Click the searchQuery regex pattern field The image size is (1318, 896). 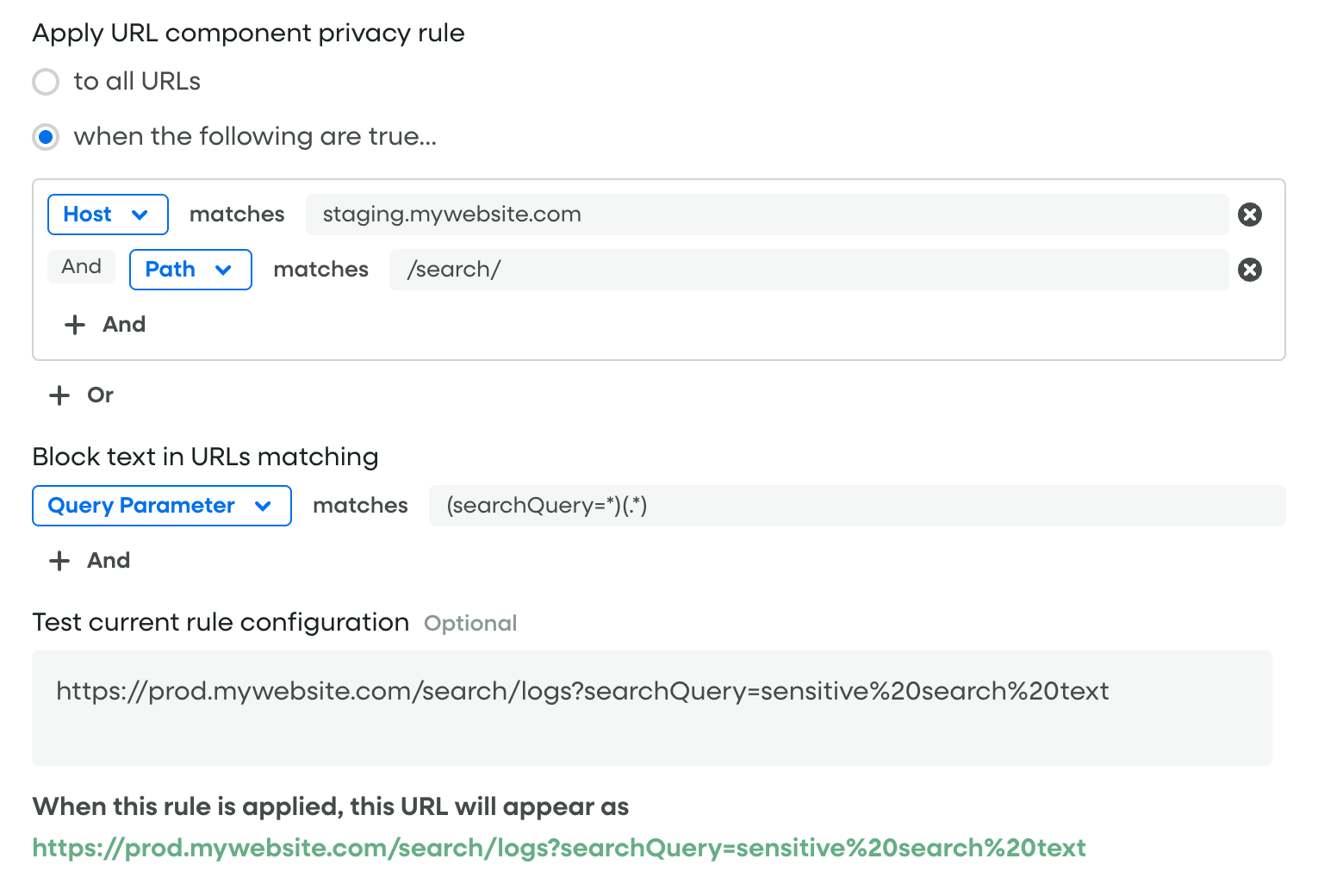tap(856, 506)
